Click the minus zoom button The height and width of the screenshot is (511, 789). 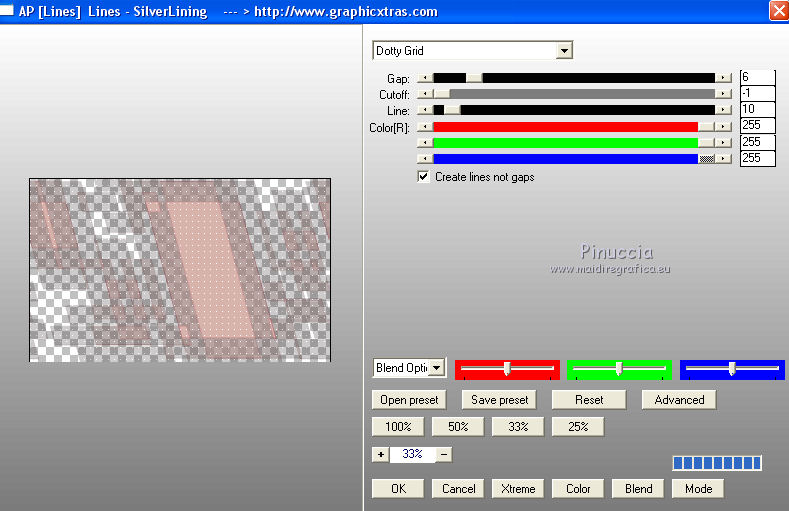[444, 455]
